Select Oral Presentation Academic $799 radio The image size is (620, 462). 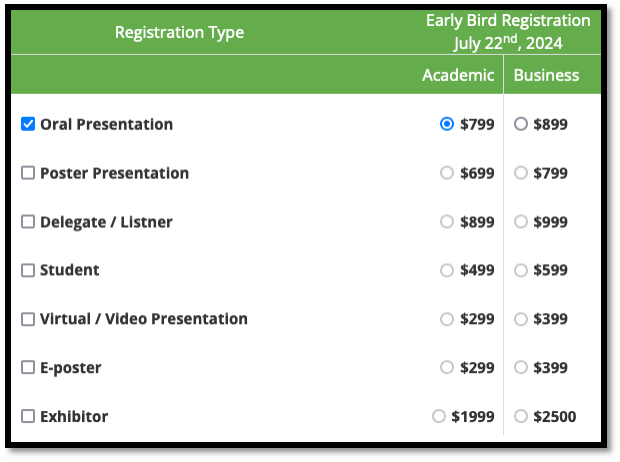point(447,125)
